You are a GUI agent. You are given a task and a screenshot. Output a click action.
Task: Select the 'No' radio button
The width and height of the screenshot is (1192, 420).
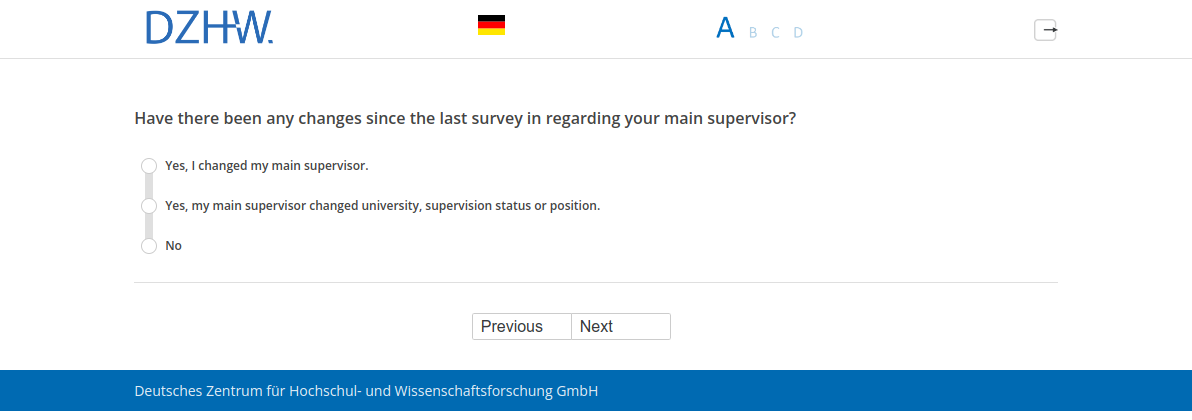tap(149, 246)
